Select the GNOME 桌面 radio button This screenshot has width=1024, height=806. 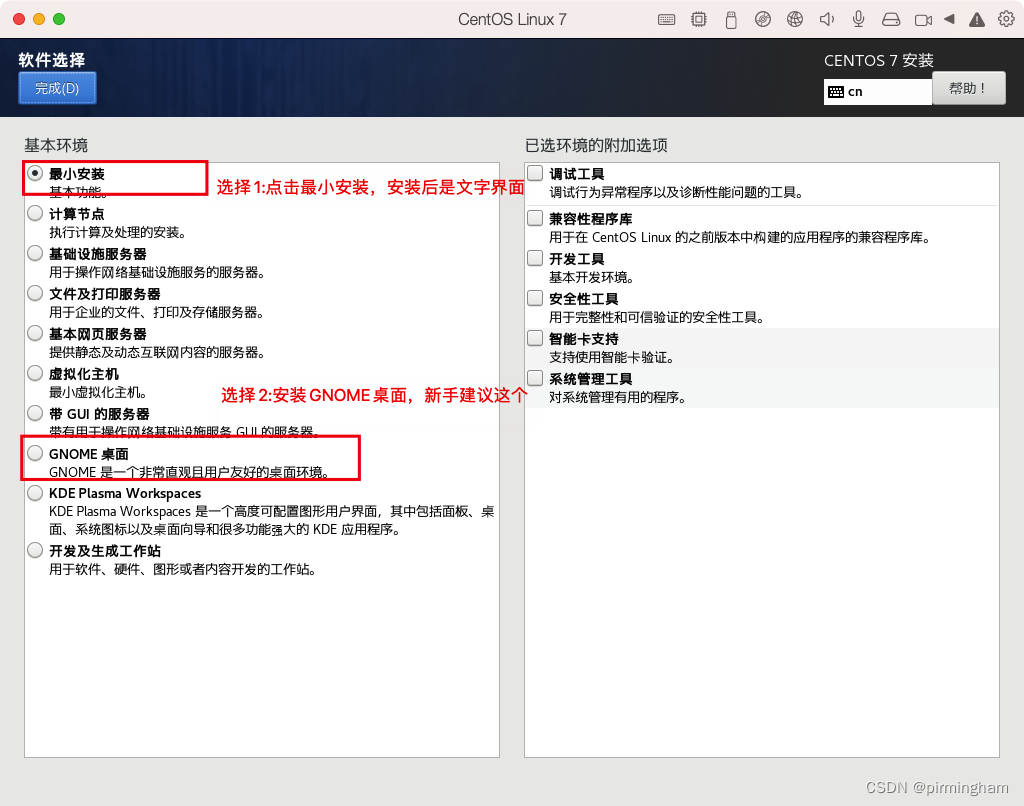[x=35, y=453]
